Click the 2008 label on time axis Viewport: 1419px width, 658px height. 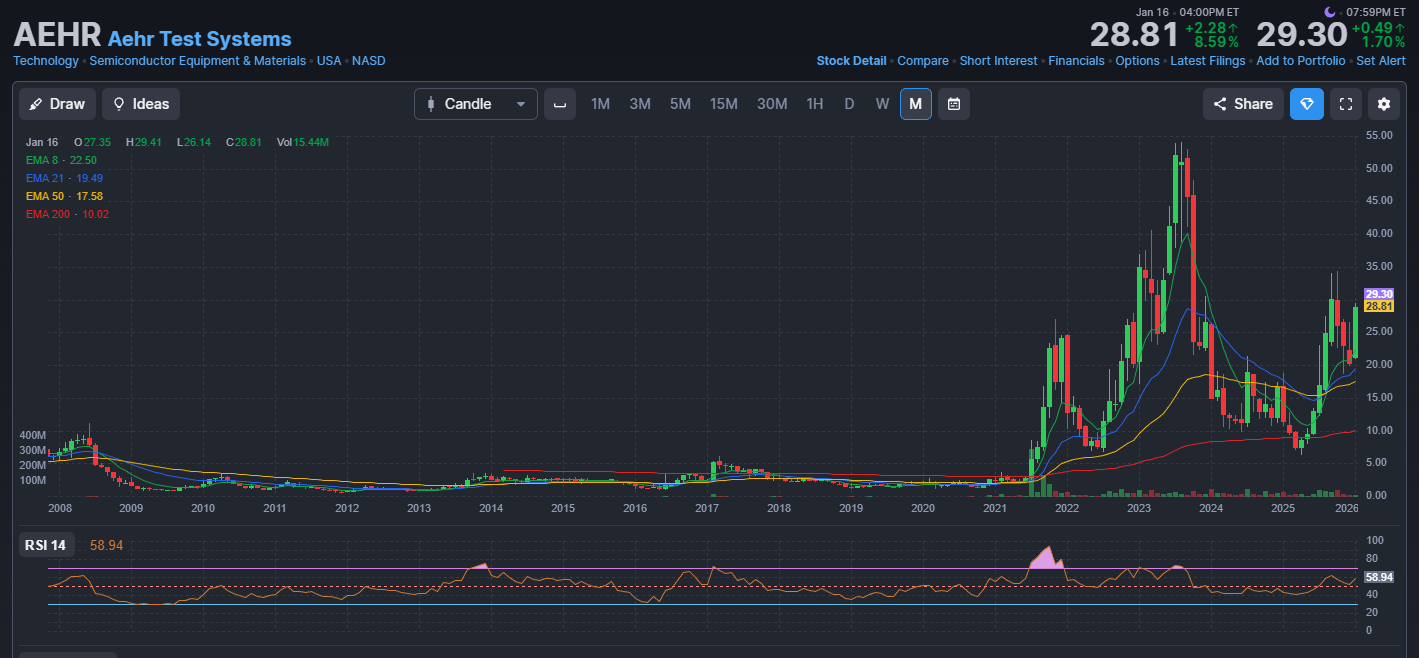click(60, 509)
